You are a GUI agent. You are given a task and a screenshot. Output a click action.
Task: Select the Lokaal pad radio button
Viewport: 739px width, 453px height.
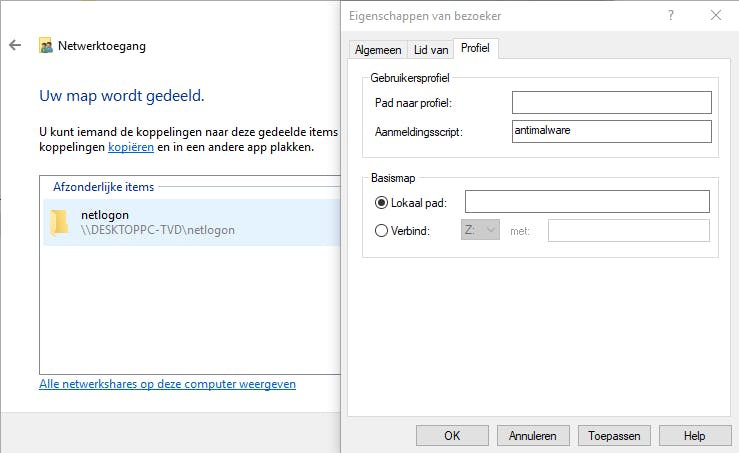(381, 202)
